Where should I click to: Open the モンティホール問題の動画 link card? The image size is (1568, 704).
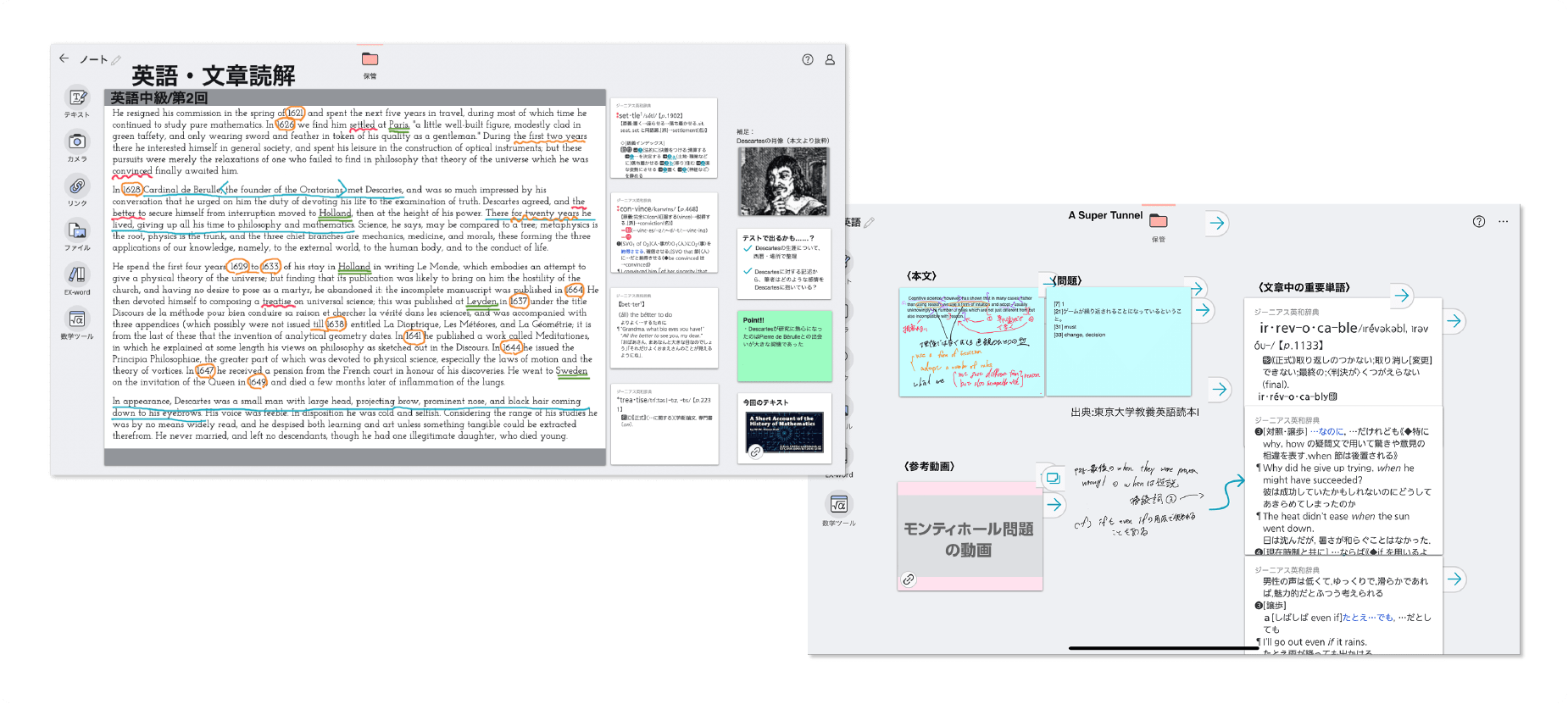tap(969, 539)
